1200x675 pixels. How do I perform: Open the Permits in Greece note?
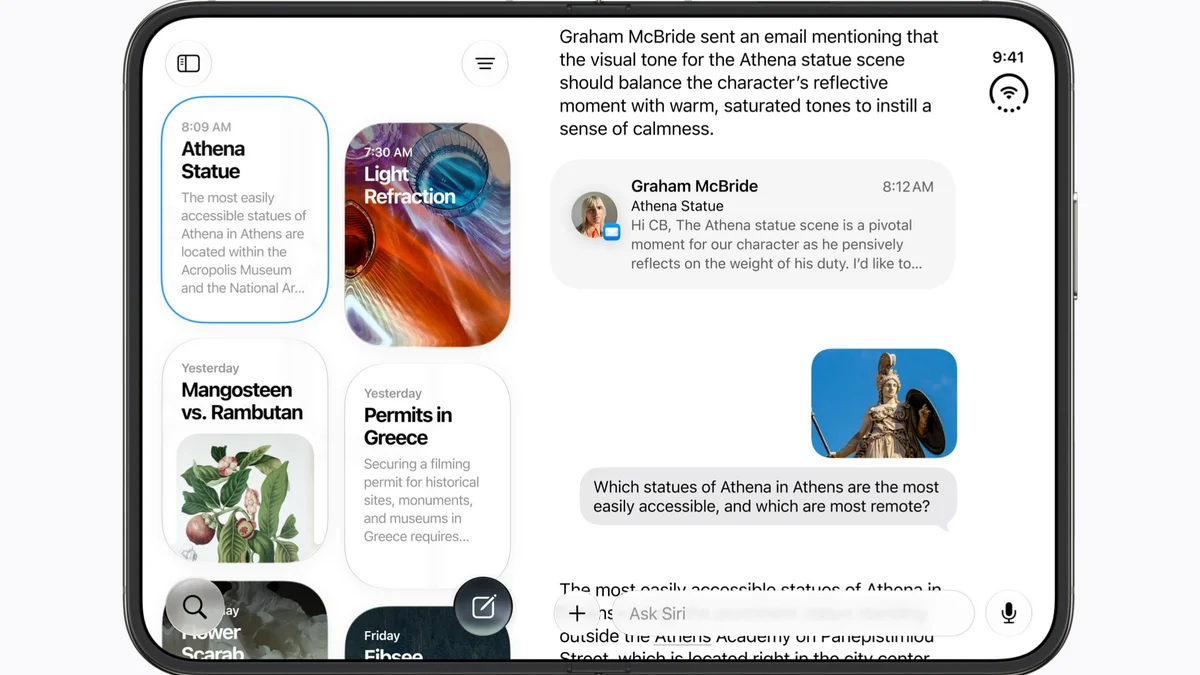[427, 475]
